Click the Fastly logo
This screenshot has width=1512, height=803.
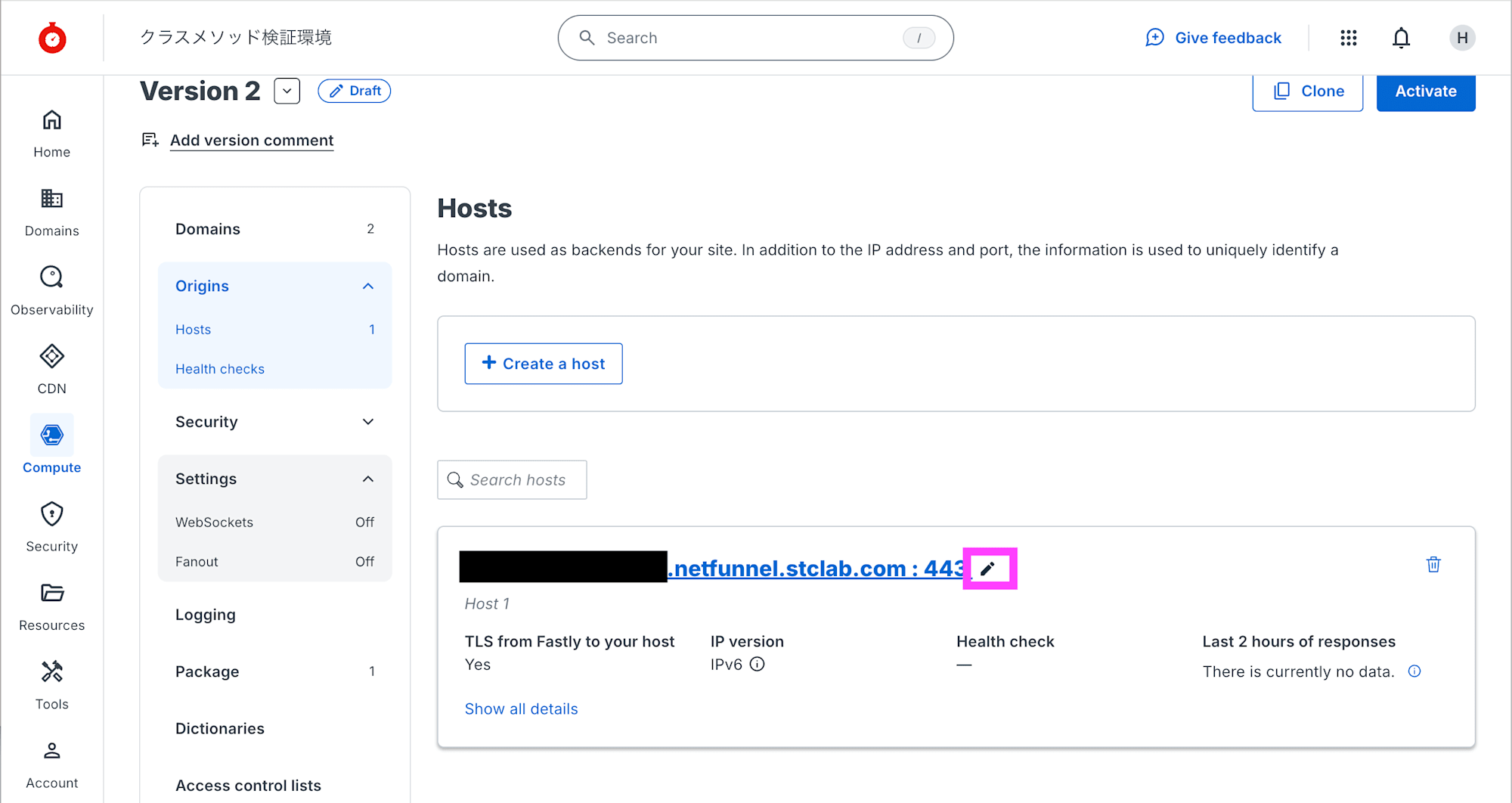pos(52,38)
